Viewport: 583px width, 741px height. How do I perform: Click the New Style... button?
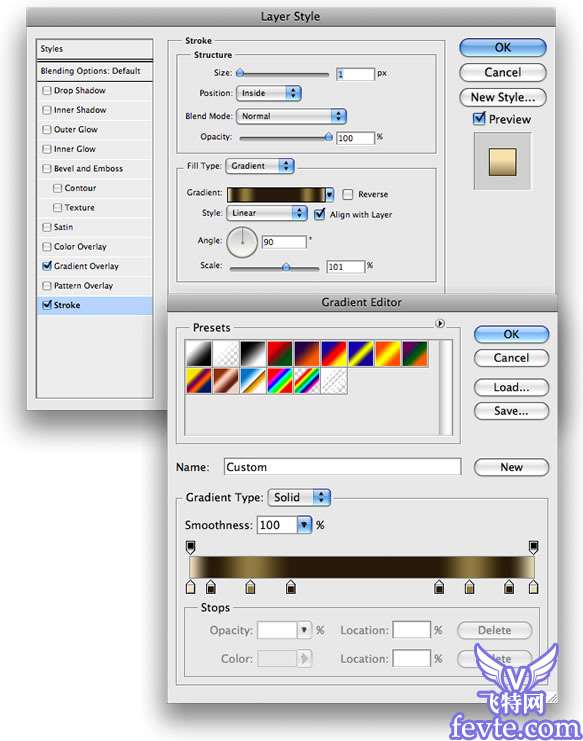503,97
